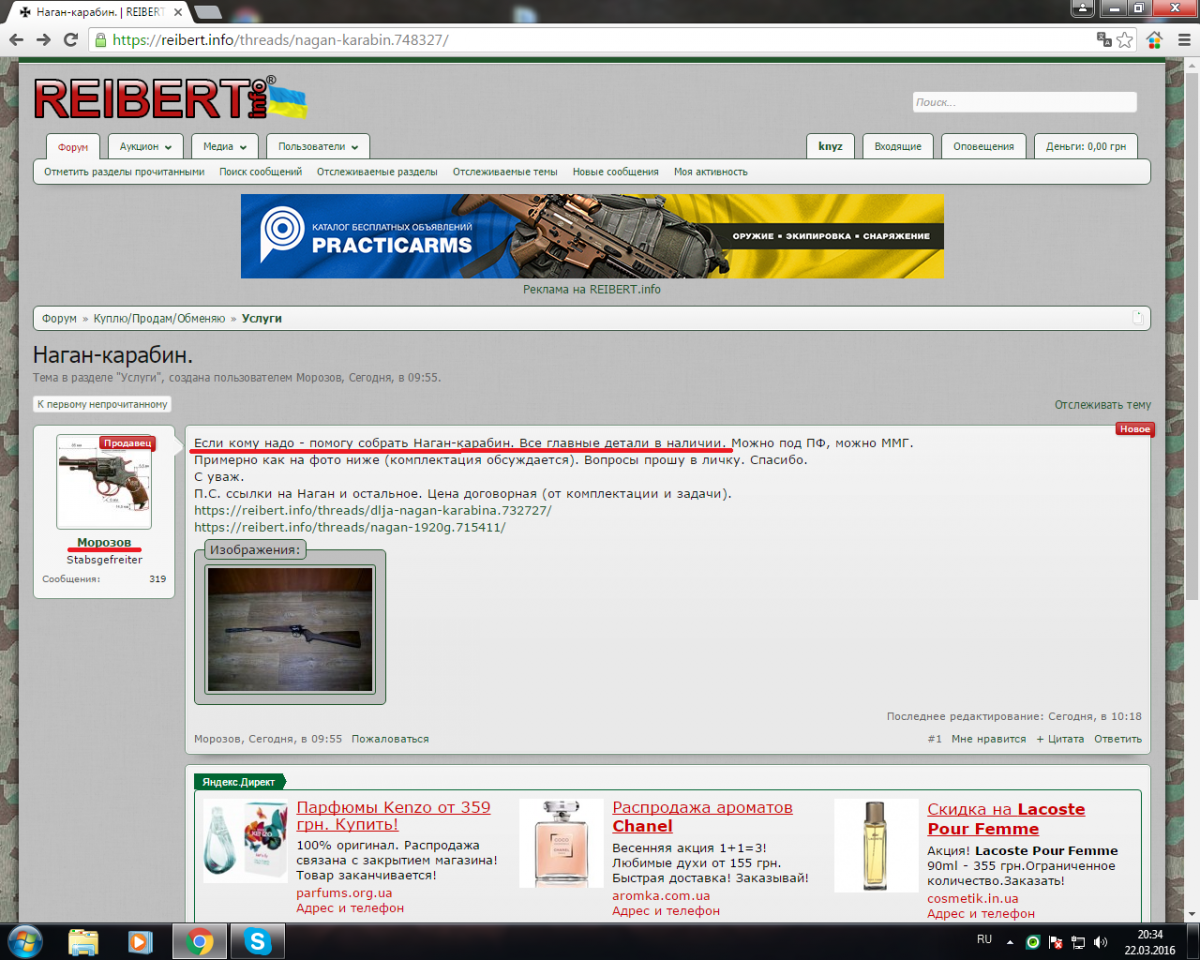Reload the page with the refresh icon

[x=70, y=40]
